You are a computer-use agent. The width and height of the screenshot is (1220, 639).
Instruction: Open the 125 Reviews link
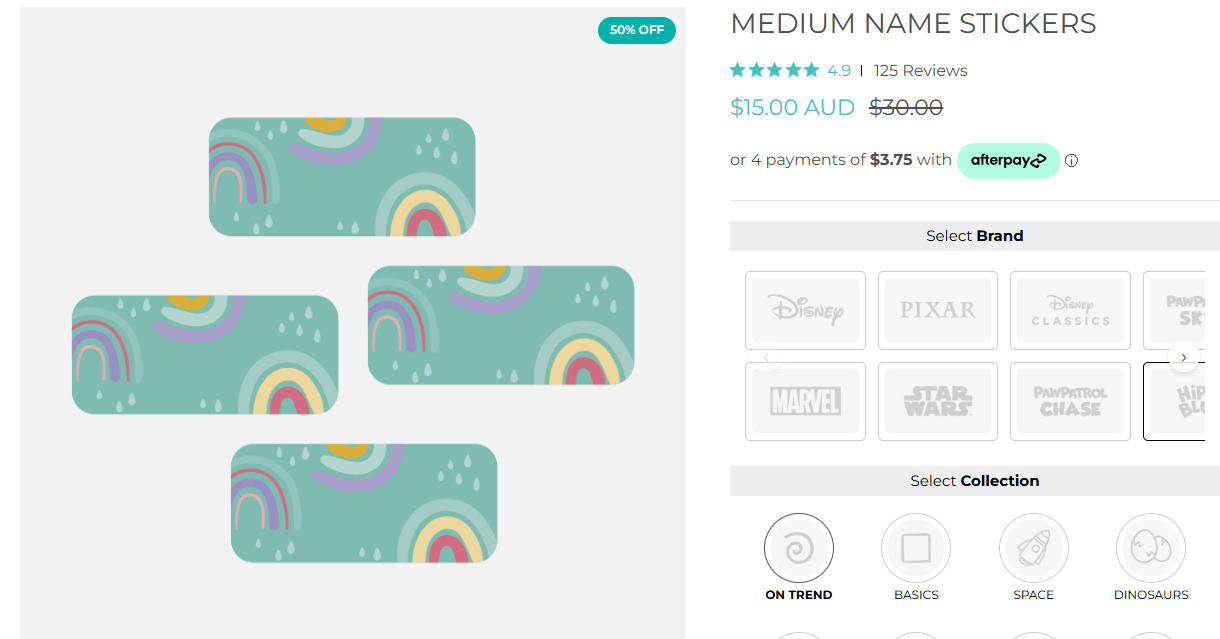coord(920,71)
